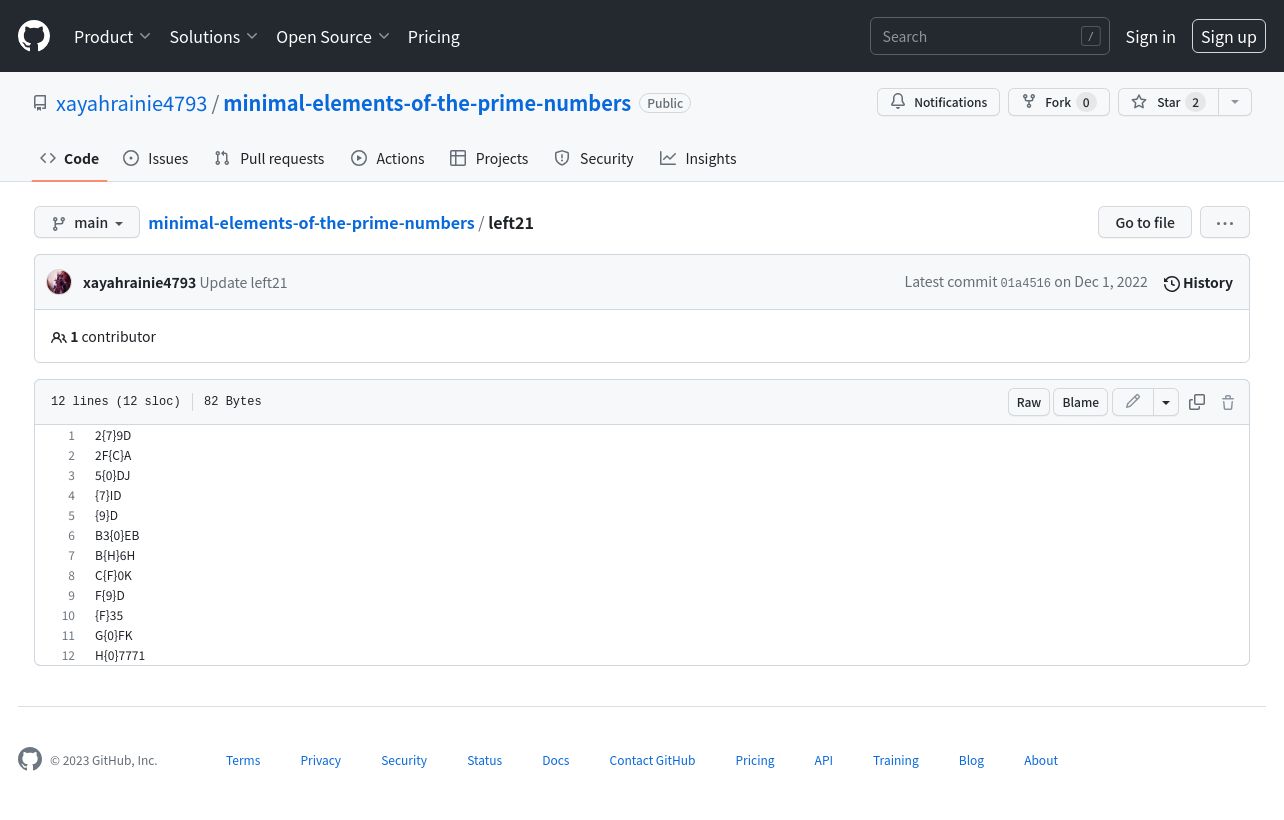
Task: View file History
Action: [1198, 283]
